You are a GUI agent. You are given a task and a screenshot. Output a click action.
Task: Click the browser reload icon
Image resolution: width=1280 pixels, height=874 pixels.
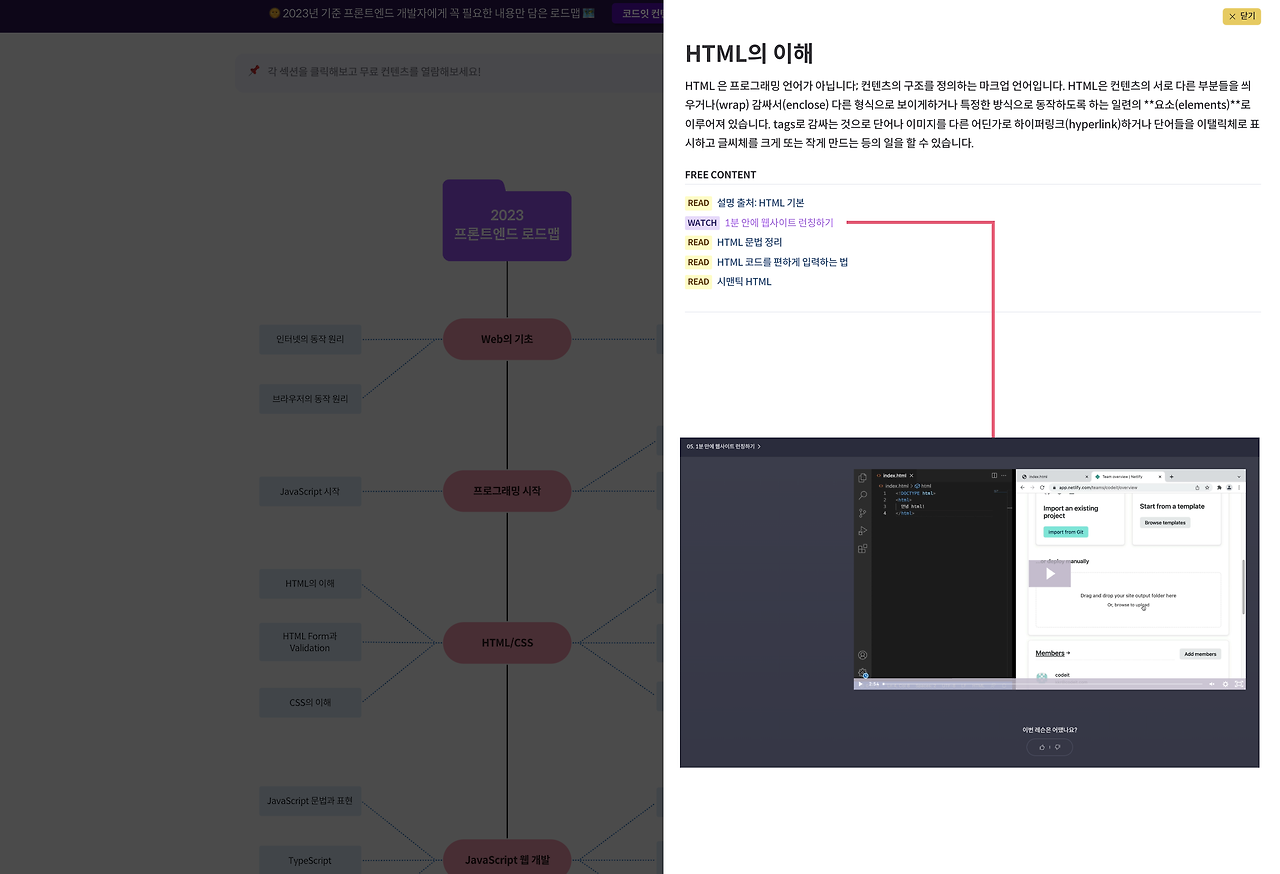[1042, 487]
